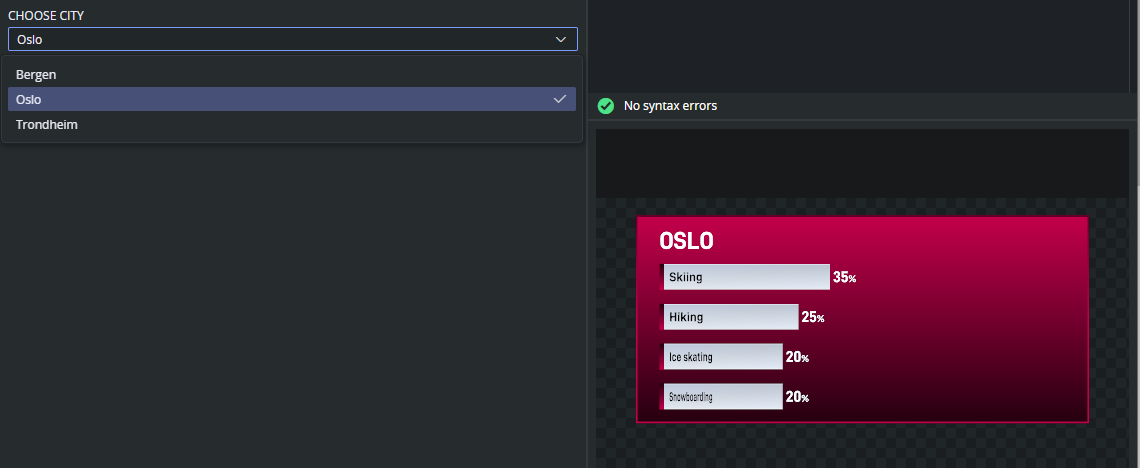Click the 25% value next to Hiking
The height and width of the screenshot is (468, 1140).
tap(812, 317)
